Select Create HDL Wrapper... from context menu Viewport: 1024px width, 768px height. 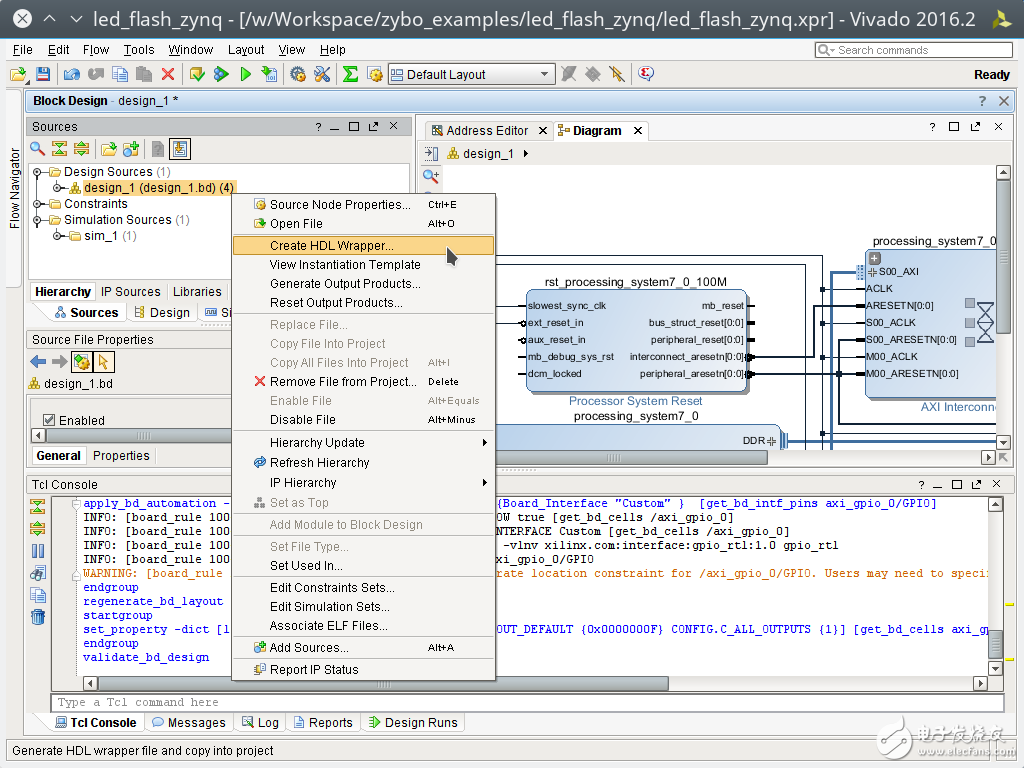pyautogui.click(x=331, y=245)
